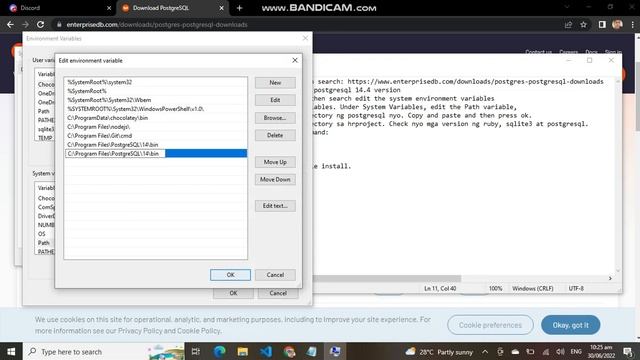Click Cancel in the Environment Variables window

point(278,293)
